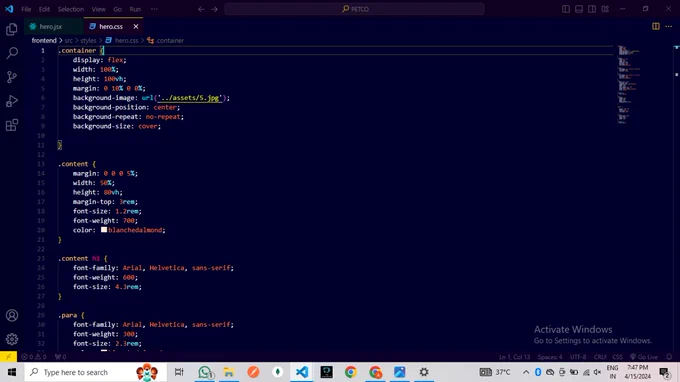Click src in the breadcrumb
The width and height of the screenshot is (680, 382).
69,40
